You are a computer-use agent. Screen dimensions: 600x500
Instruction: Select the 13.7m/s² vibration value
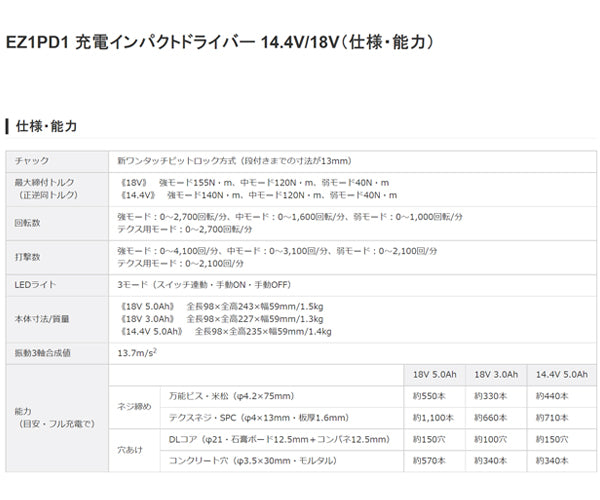point(137,353)
